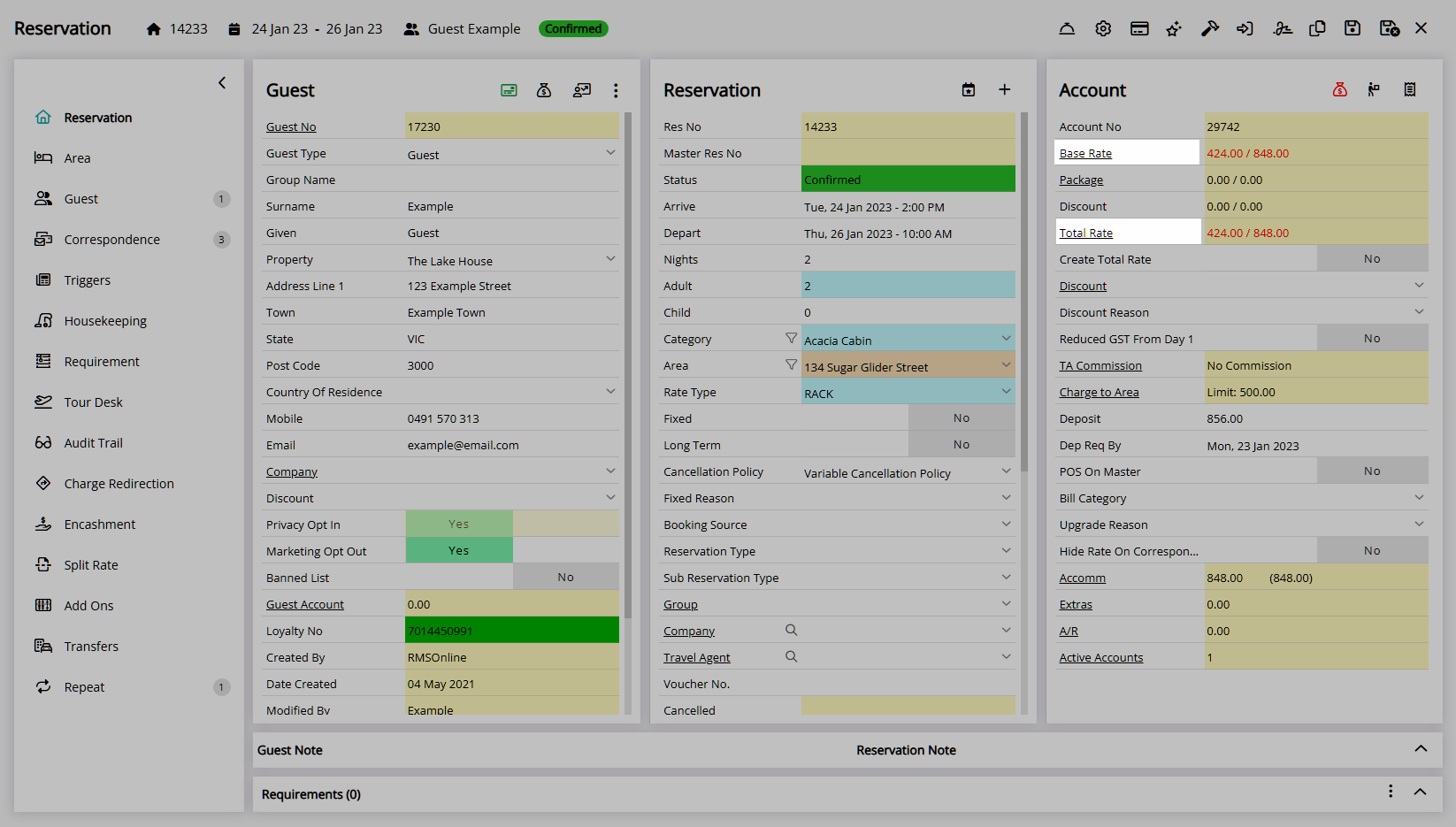Open Transfers in the sidebar
The image size is (1456, 827).
click(91, 647)
